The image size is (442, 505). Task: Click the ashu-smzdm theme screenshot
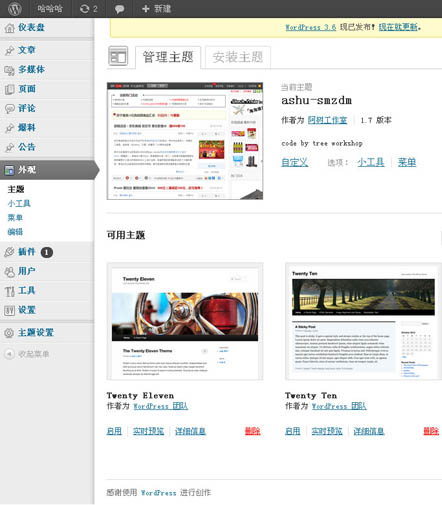tap(185, 141)
